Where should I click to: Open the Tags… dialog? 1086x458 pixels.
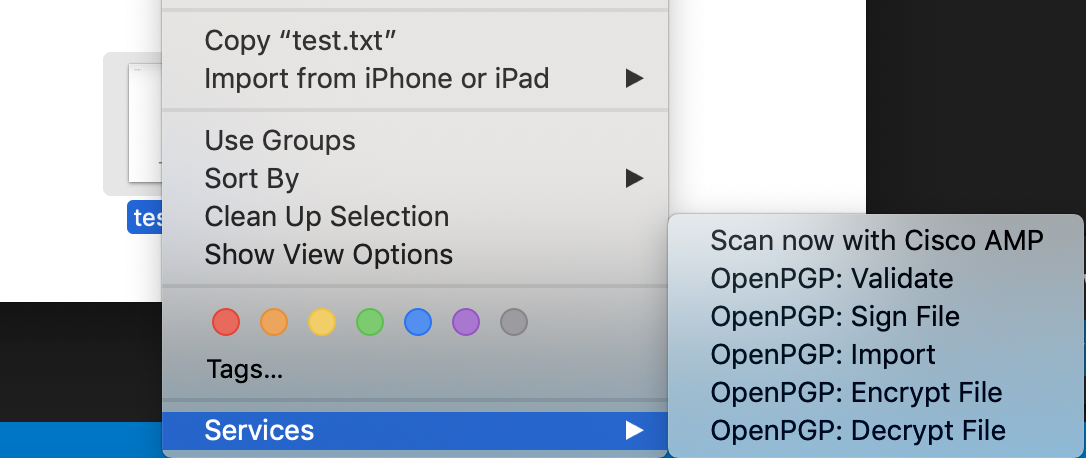[x=244, y=370]
